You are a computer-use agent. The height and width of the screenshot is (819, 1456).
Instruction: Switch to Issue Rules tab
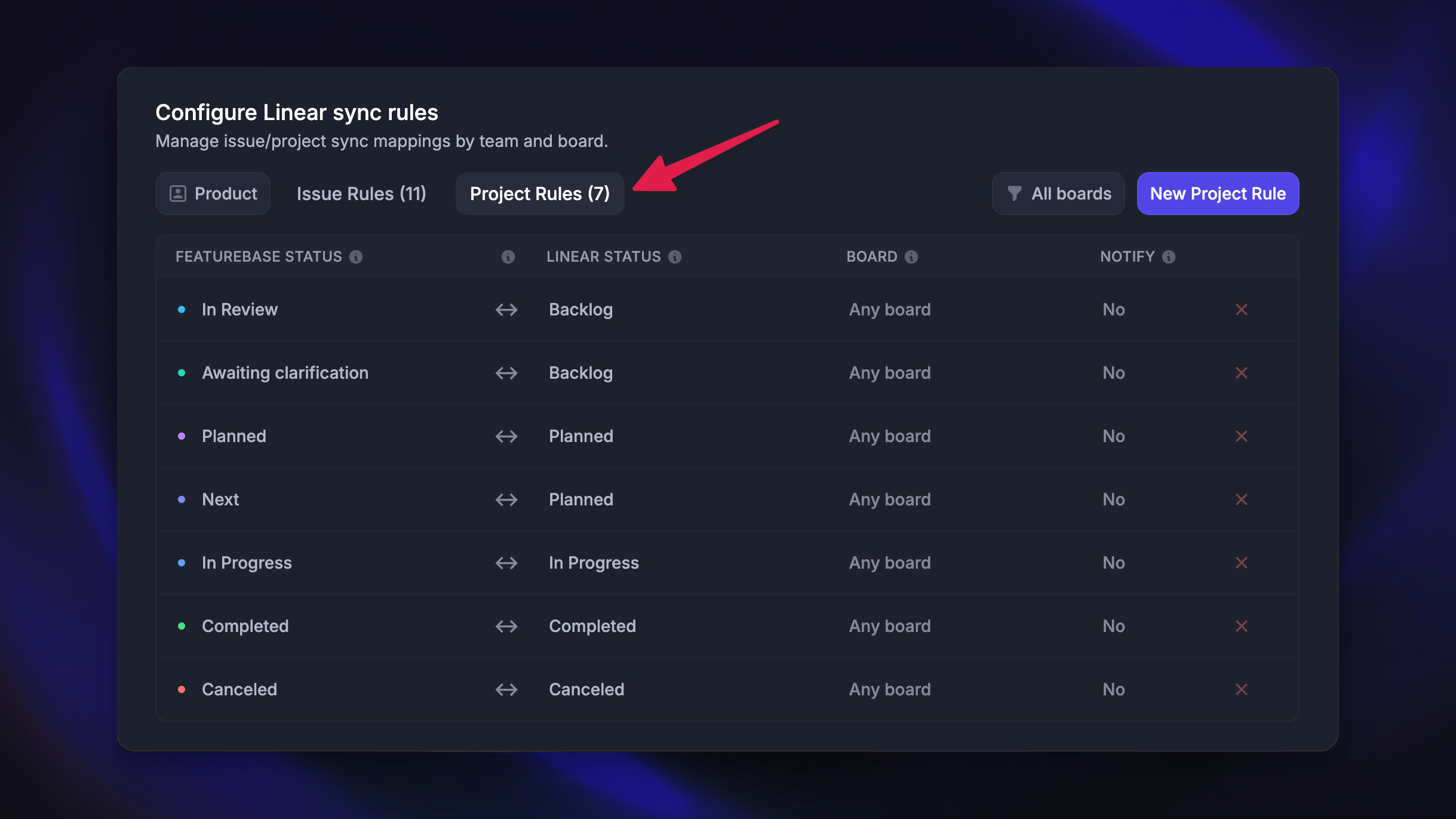click(x=361, y=194)
